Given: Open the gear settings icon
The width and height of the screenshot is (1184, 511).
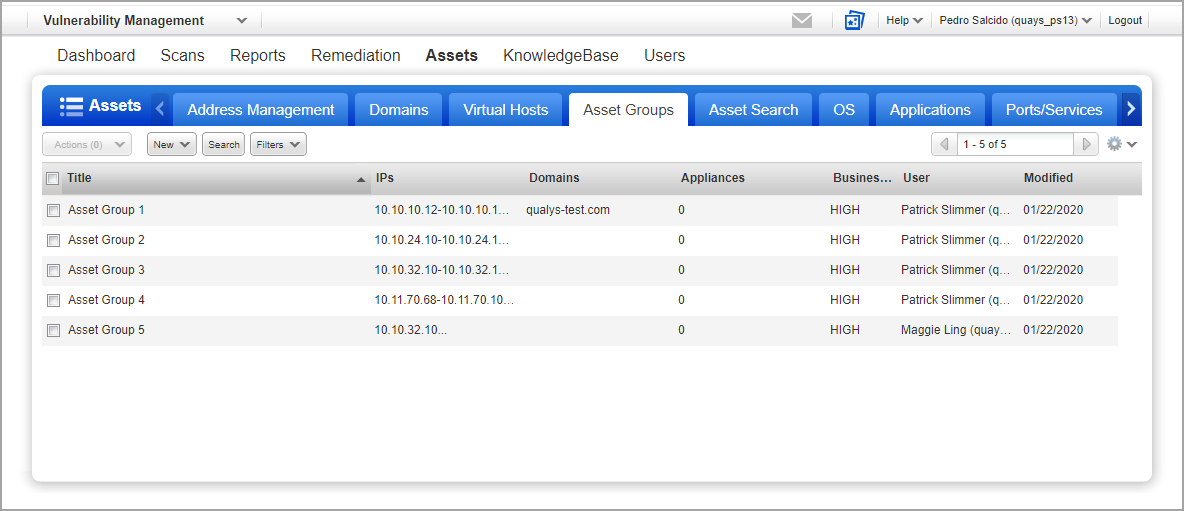Looking at the screenshot, I should pos(1115,144).
